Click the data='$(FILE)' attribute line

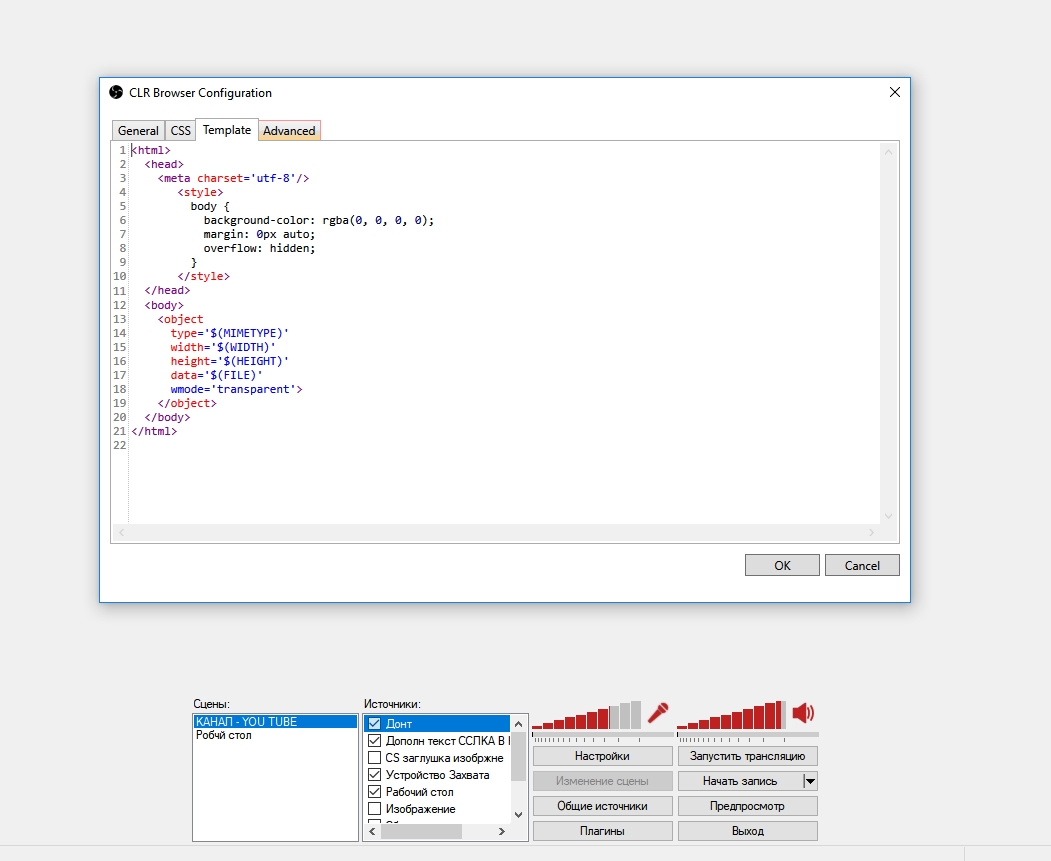217,375
